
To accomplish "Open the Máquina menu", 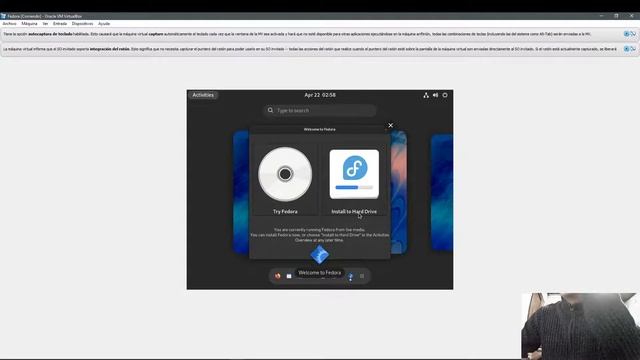I will [x=29, y=24].
